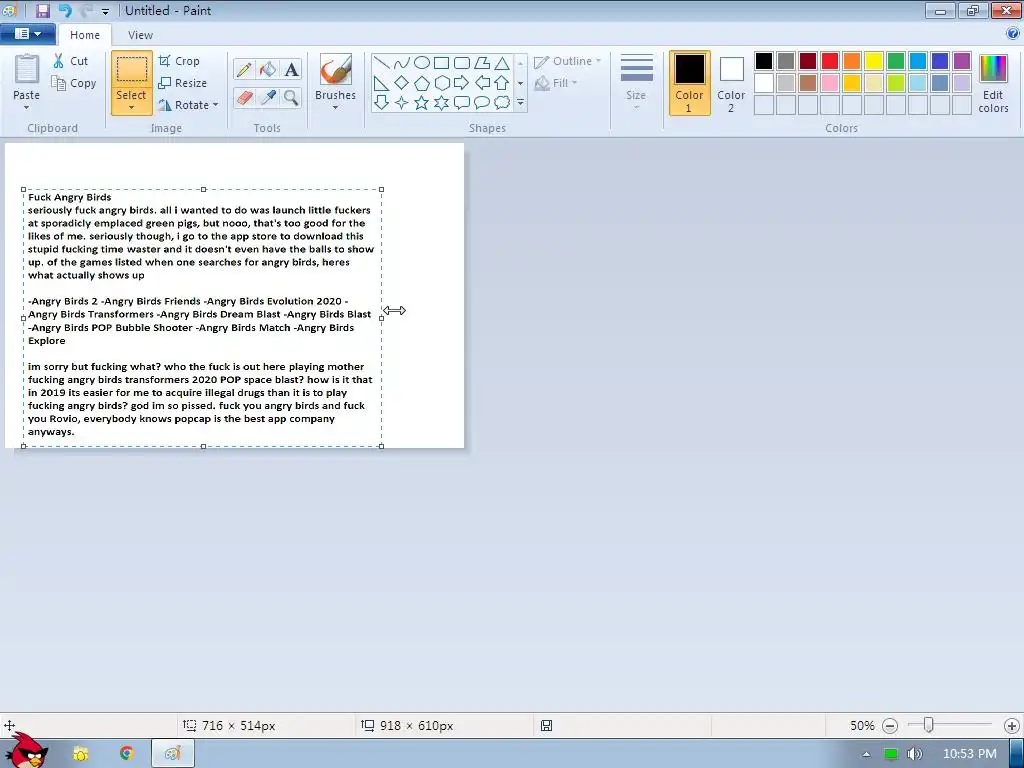Open Edit colors dialog
This screenshot has height=768, width=1024.
pos(993,83)
